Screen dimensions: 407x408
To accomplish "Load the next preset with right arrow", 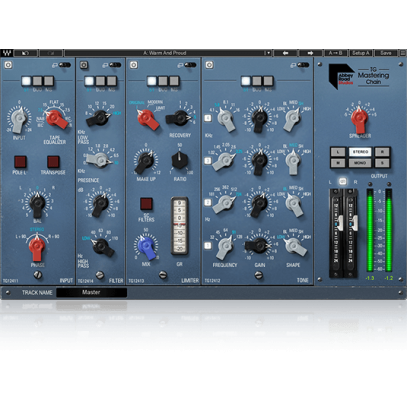I will 310,53.
